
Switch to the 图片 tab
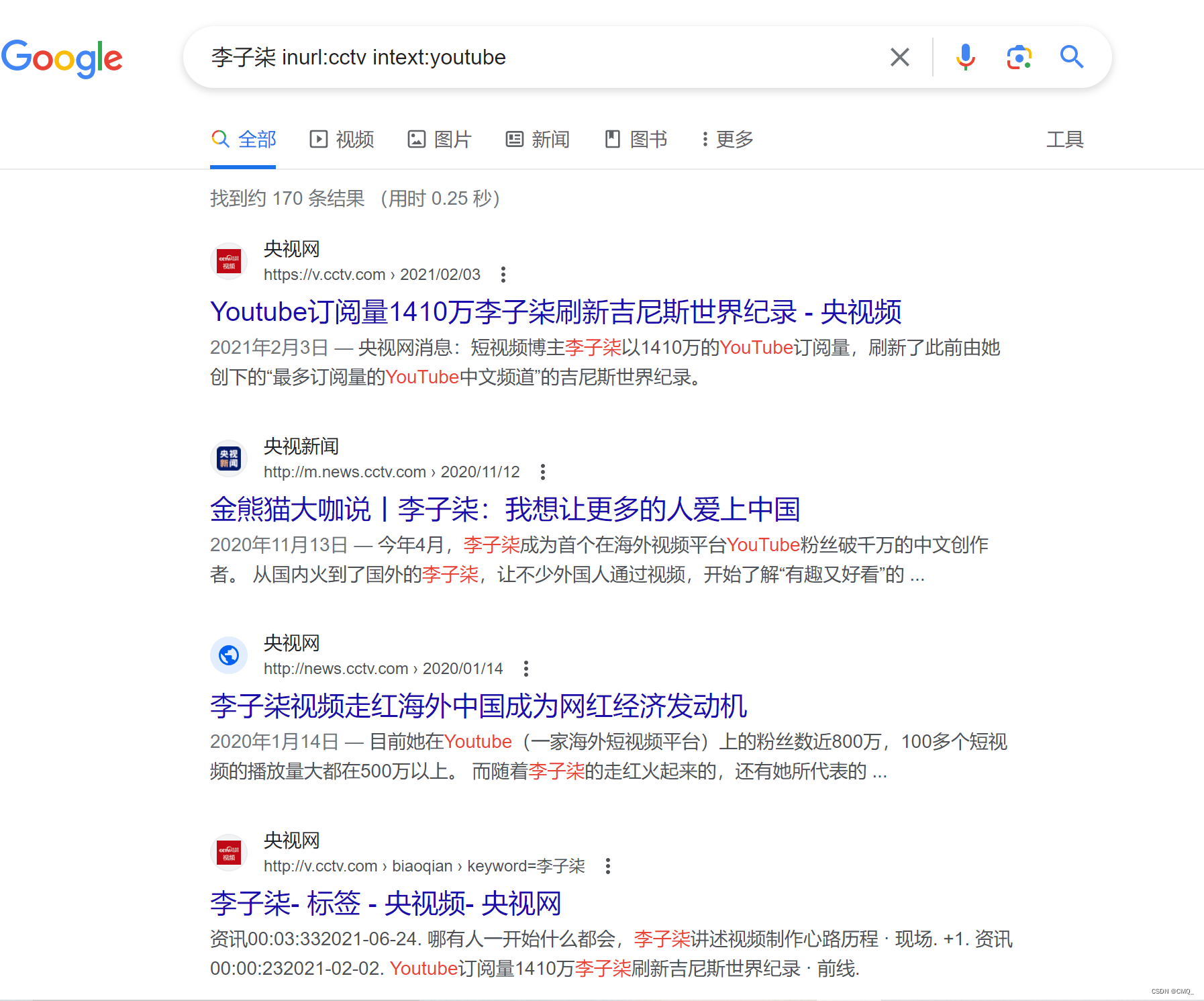pos(440,140)
